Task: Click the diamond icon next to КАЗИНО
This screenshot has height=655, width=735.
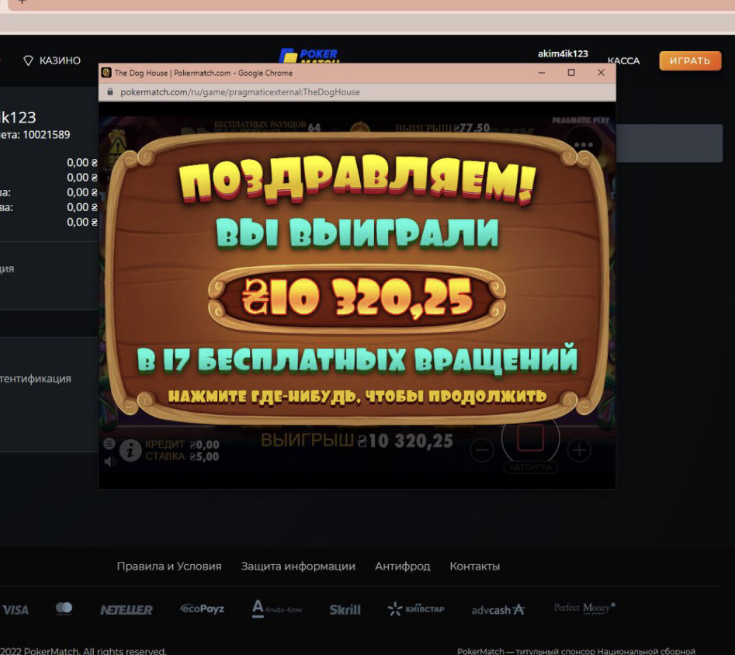Action: [x=28, y=60]
